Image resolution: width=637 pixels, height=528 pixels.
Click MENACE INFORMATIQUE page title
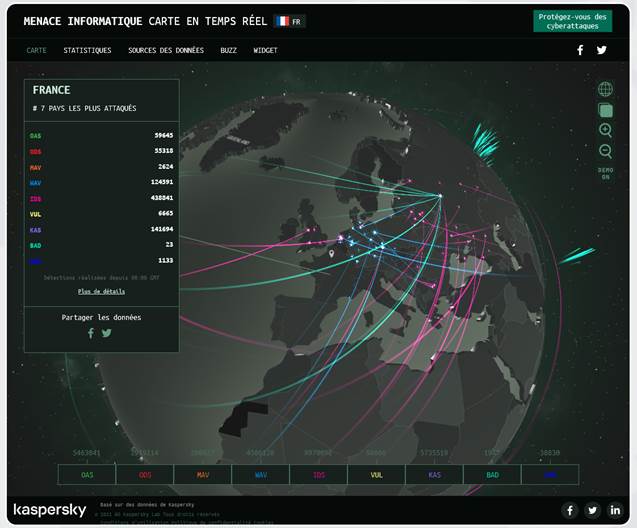(83, 21)
